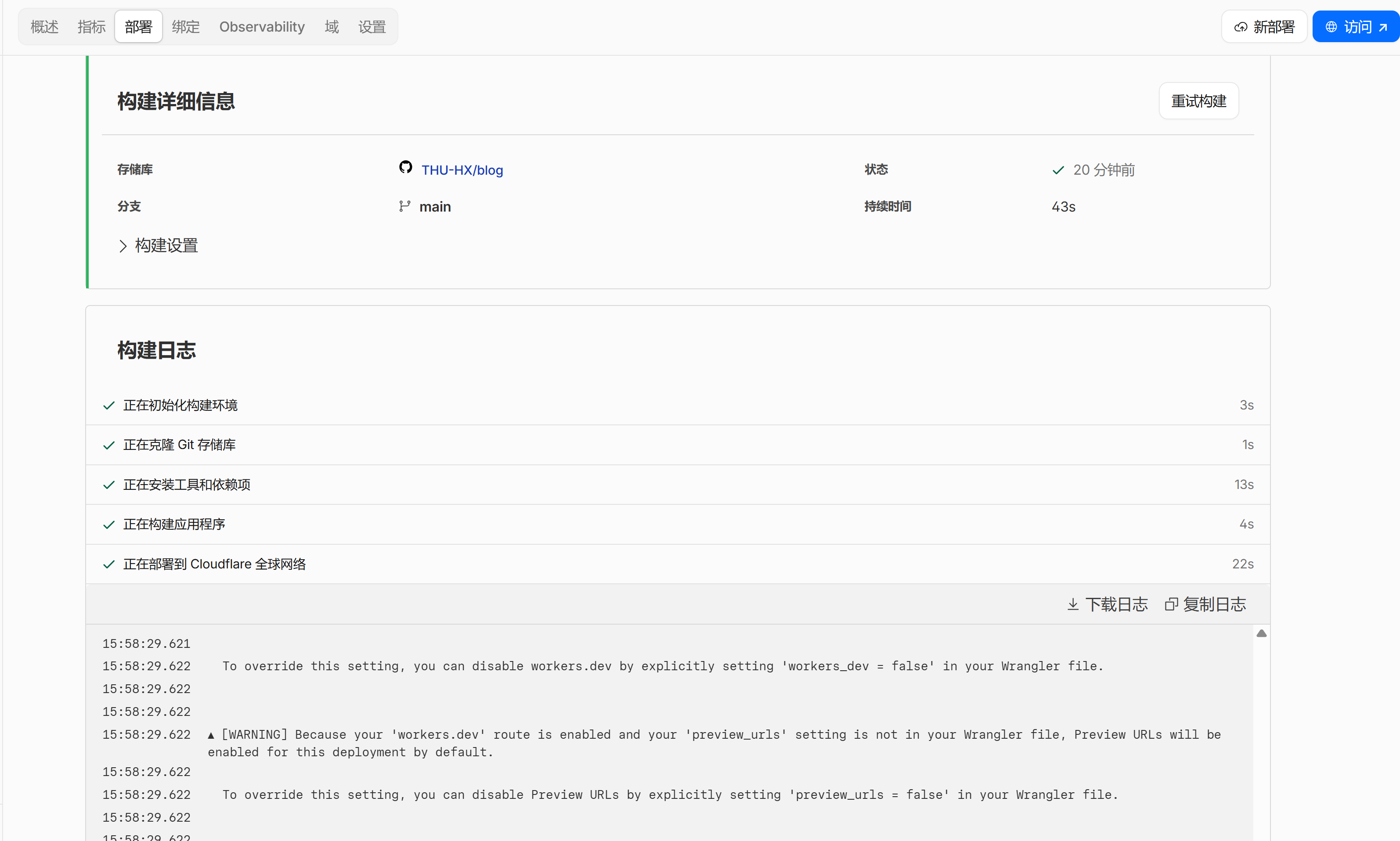Image resolution: width=1400 pixels, height=841 pixels.
Task: Click the 下载日志 button
Action: click(x=1108, y=604)
